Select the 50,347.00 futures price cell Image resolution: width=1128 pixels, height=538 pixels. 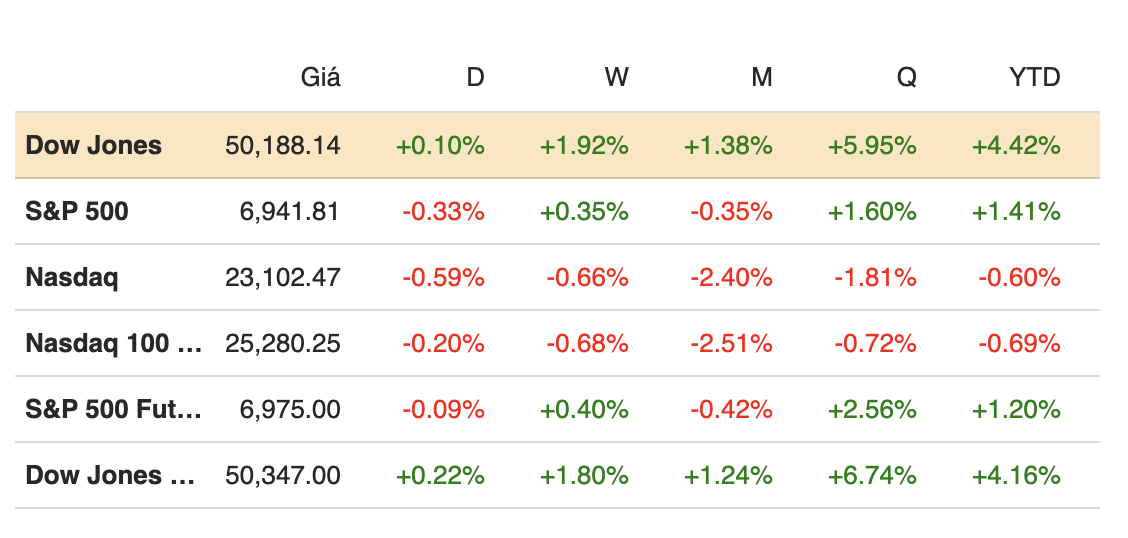(283, 475)
